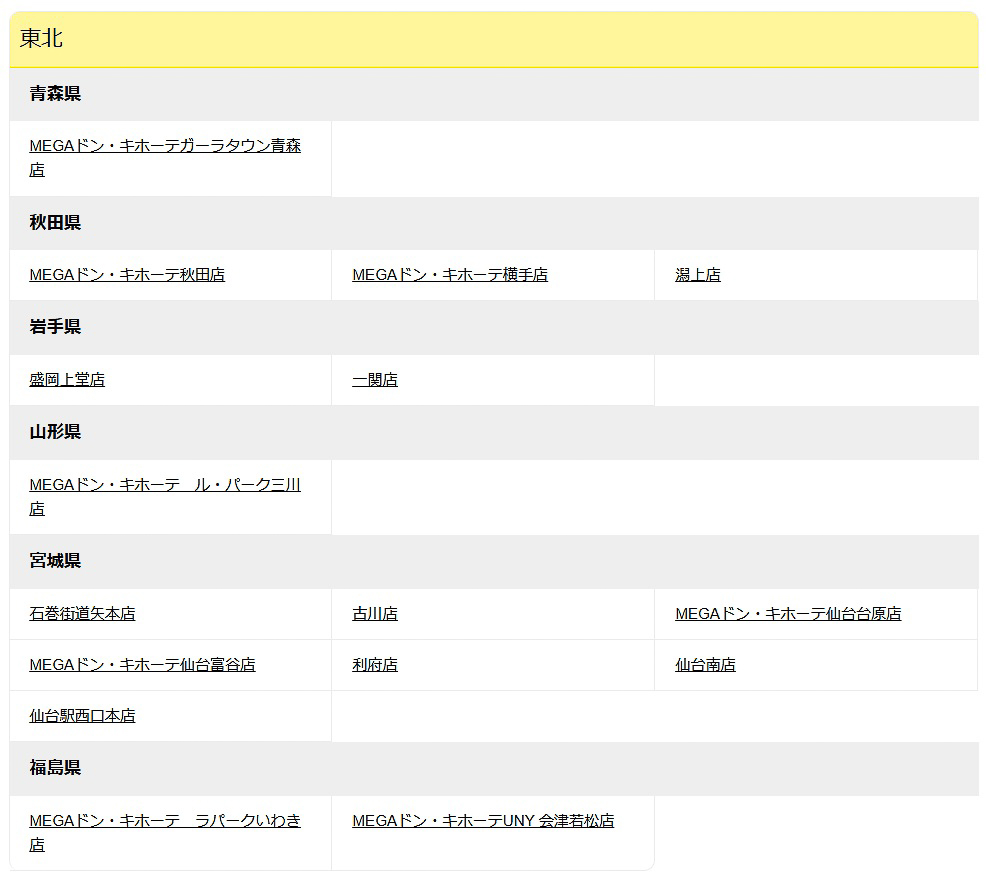
Task: Click the 東北 region header
Action: [x=494, y=39]
